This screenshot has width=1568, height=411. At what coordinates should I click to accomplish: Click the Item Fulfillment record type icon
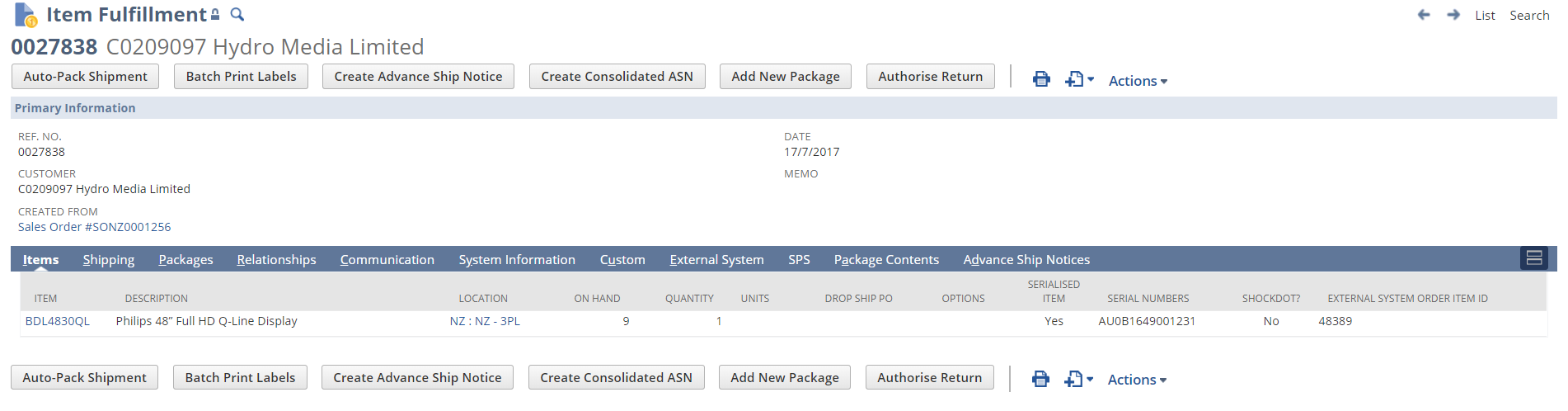point(26,15)
